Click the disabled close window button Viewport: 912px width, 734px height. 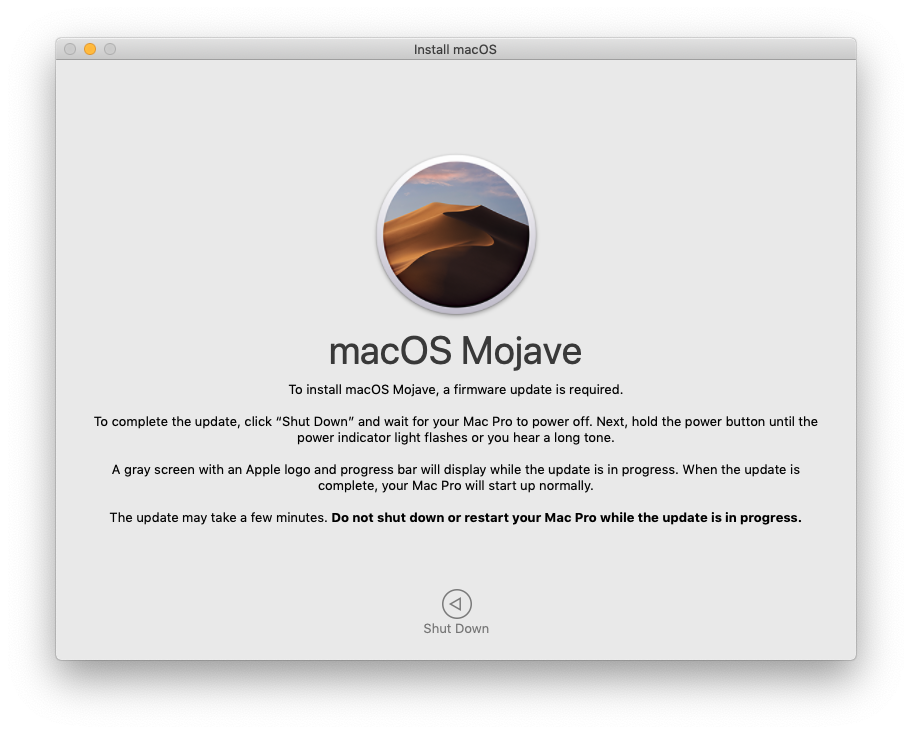pos(70,49)
